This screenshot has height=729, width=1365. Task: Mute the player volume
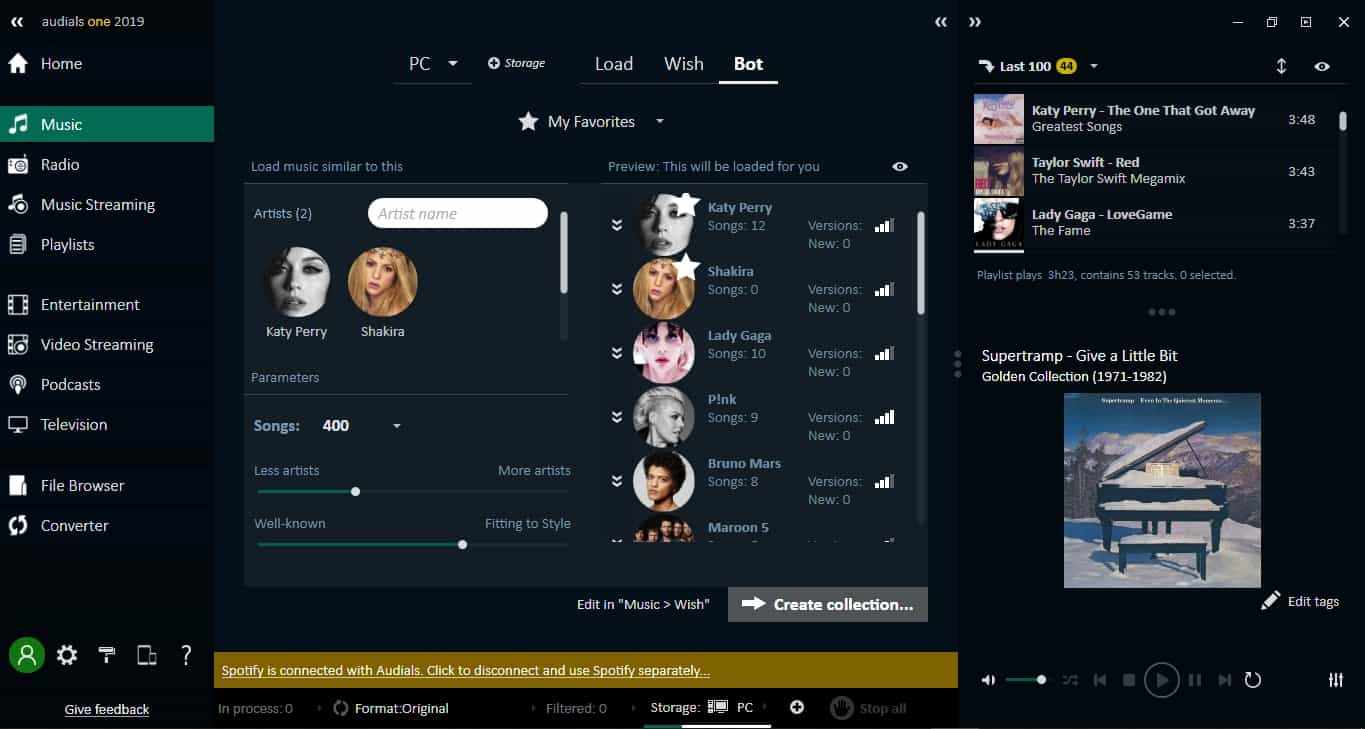pos(988,680)
